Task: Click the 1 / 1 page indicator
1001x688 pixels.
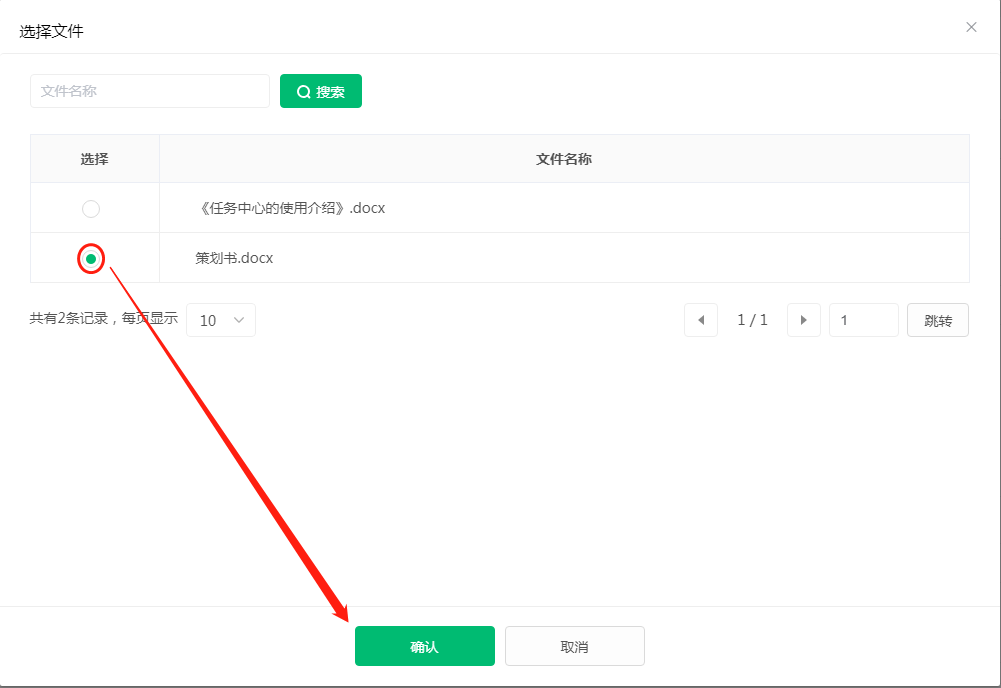Action: pos(752,320)
